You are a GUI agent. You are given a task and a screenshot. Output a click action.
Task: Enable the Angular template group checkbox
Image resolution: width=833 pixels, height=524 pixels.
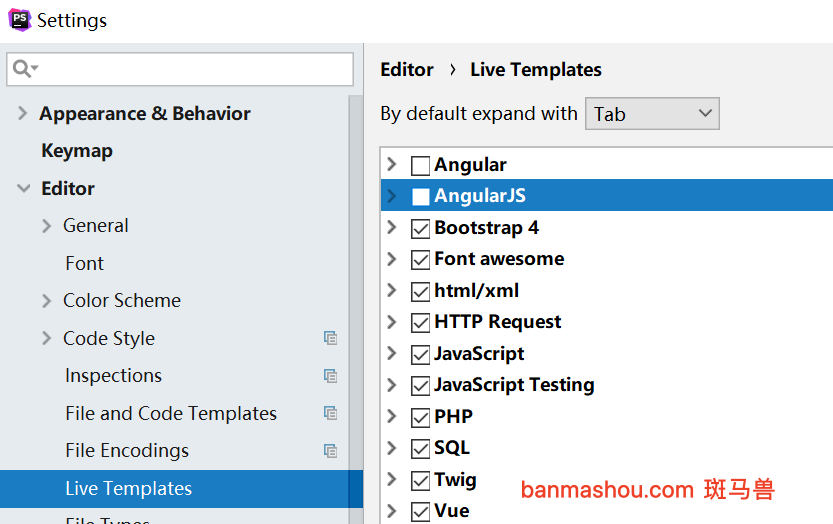(420, 165)
